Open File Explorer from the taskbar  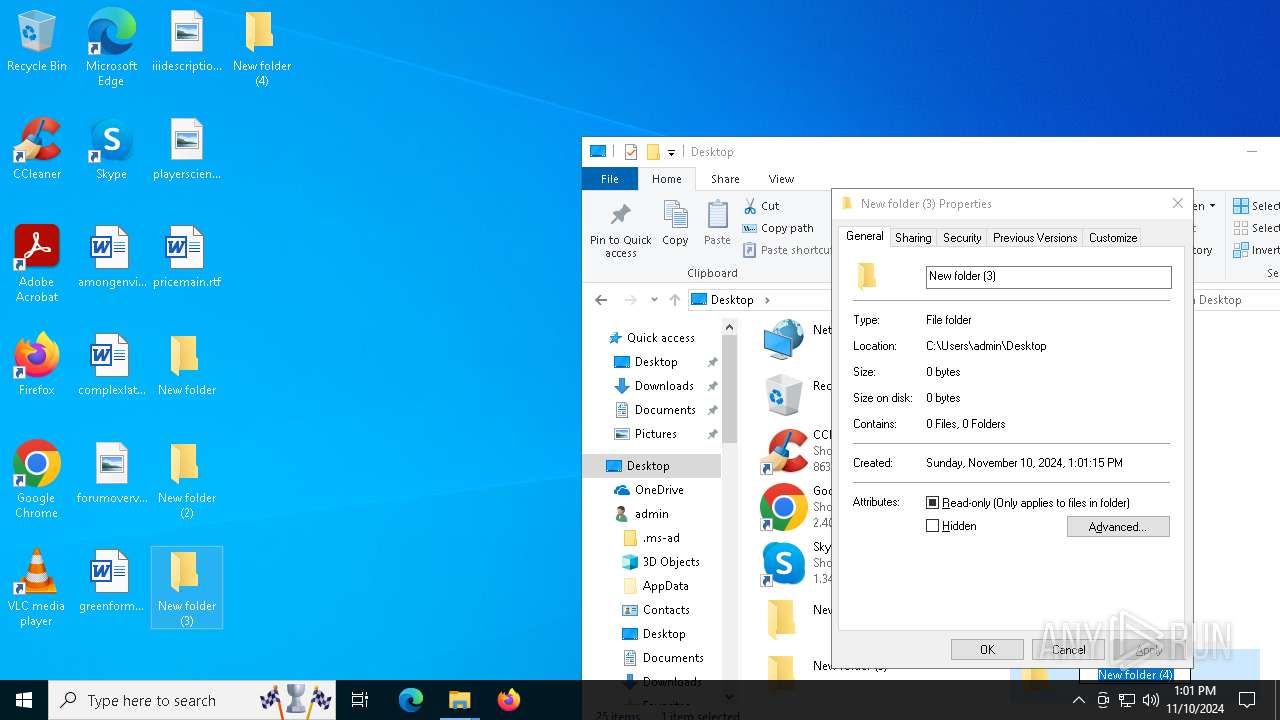tap(460, 700)
